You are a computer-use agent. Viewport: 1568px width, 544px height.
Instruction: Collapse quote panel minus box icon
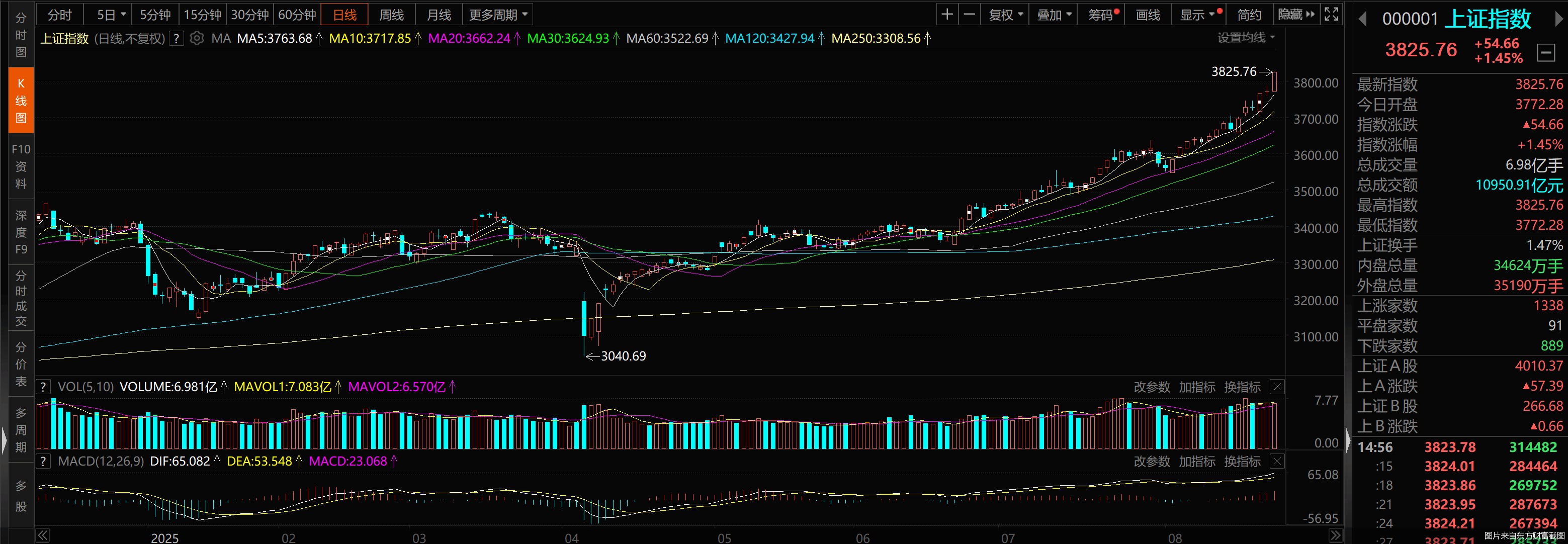[1545, 52]
